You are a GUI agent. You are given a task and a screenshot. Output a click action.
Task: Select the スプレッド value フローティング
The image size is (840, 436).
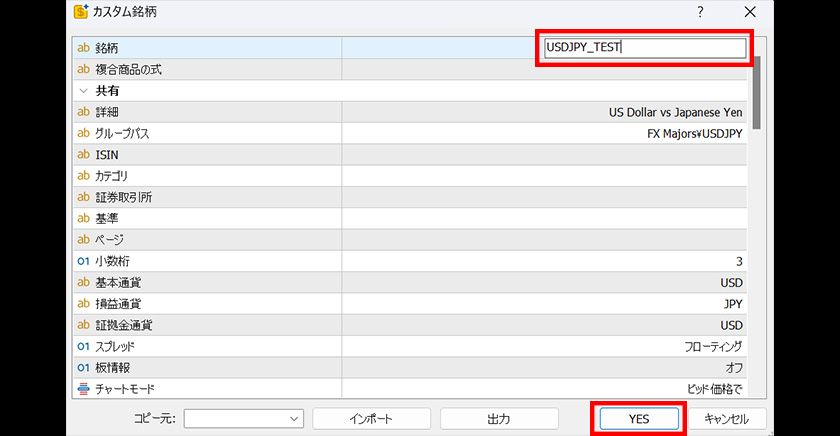[713, 346]
